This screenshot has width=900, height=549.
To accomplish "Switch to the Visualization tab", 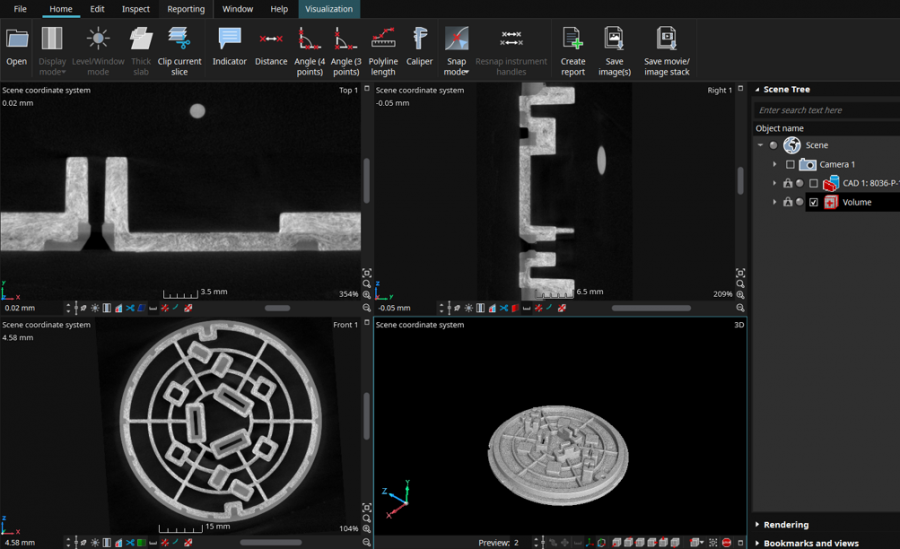I will pos(329,9).
